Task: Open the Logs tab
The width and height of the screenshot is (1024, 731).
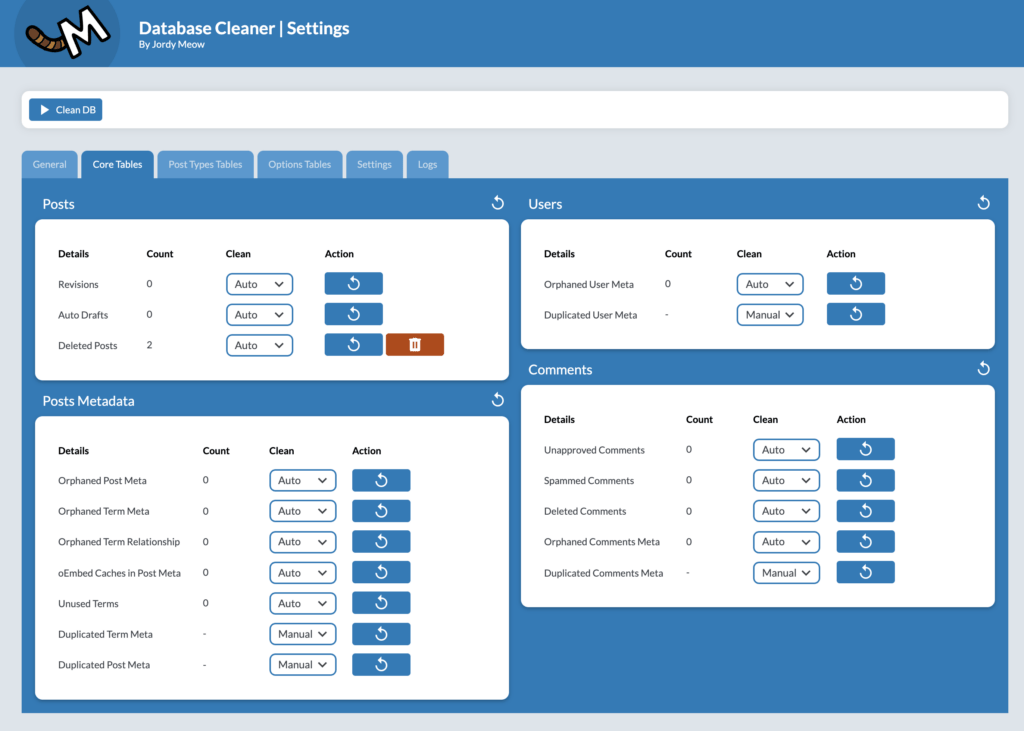Action: tap(427, 164)
